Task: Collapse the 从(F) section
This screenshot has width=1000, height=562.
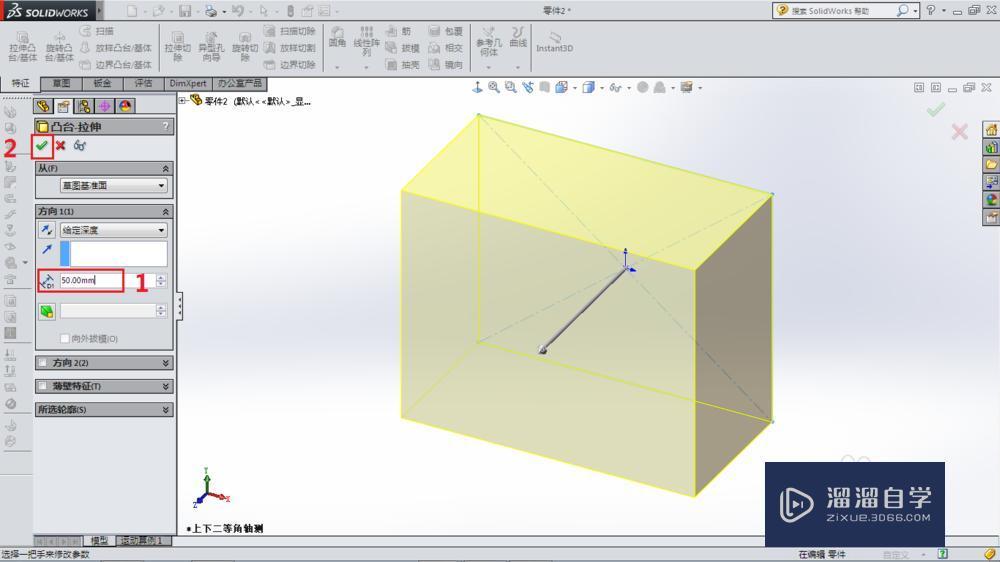Action: click(x=166, y=168)
